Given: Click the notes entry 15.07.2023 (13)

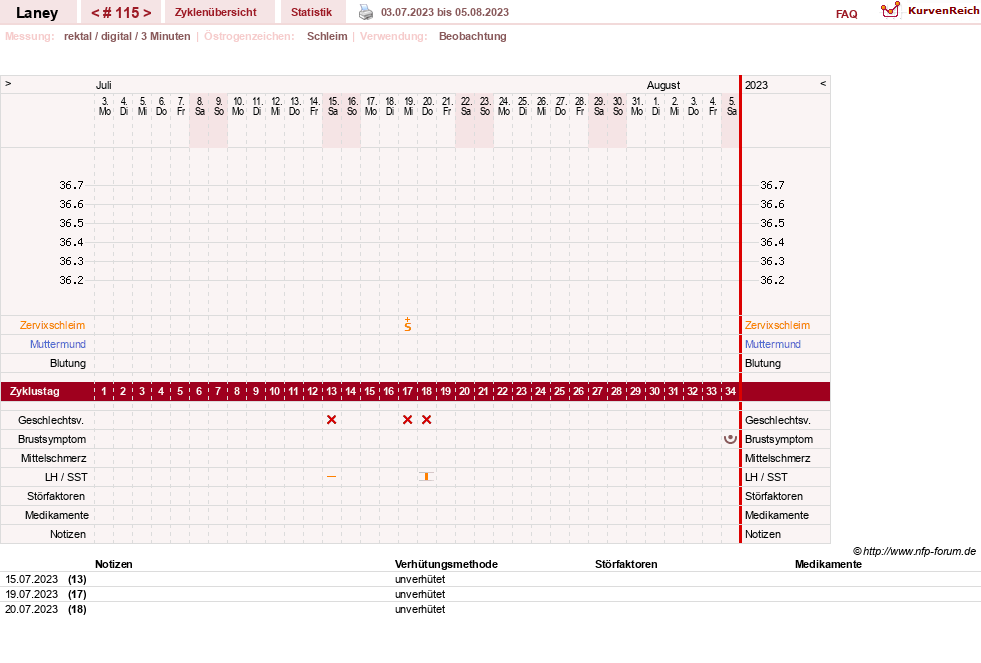Looking at the screenshot, I should click(x=46, y=579).
